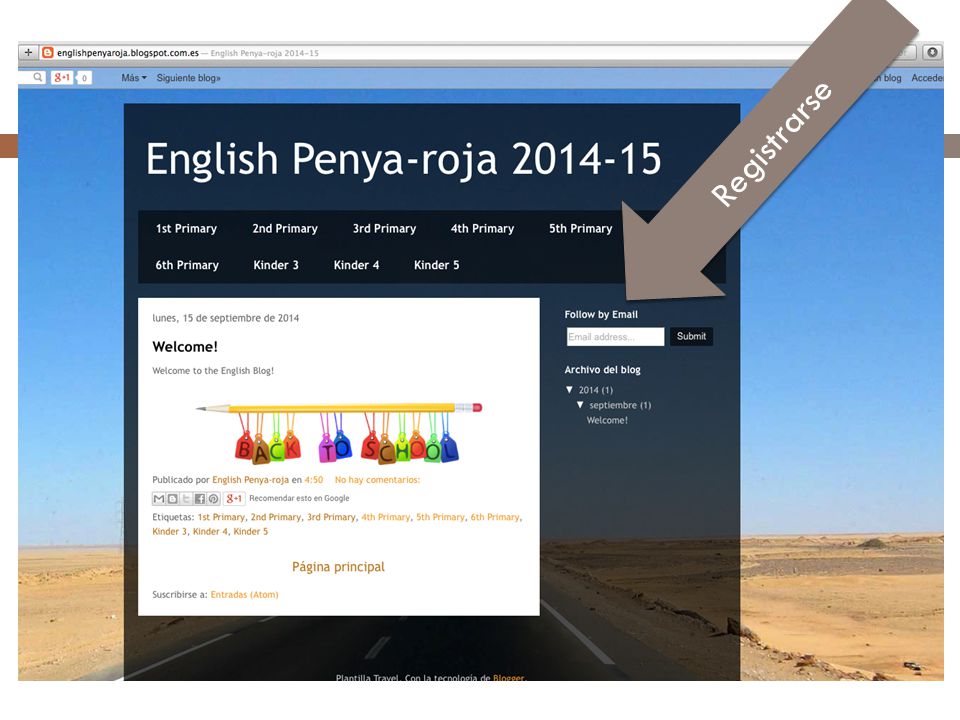Click the browser address bar URL
960x720 pixels.
[x=128, y=53]
